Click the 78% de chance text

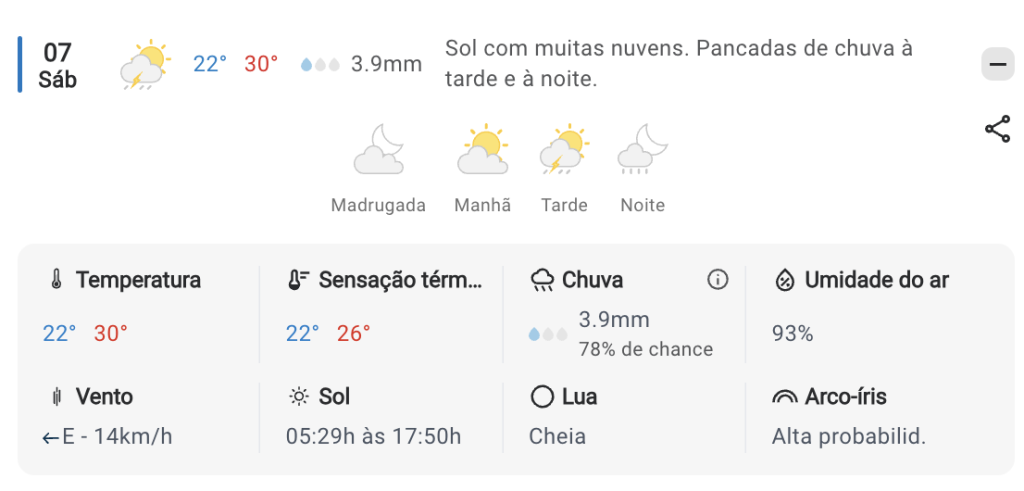pos(645,349)
